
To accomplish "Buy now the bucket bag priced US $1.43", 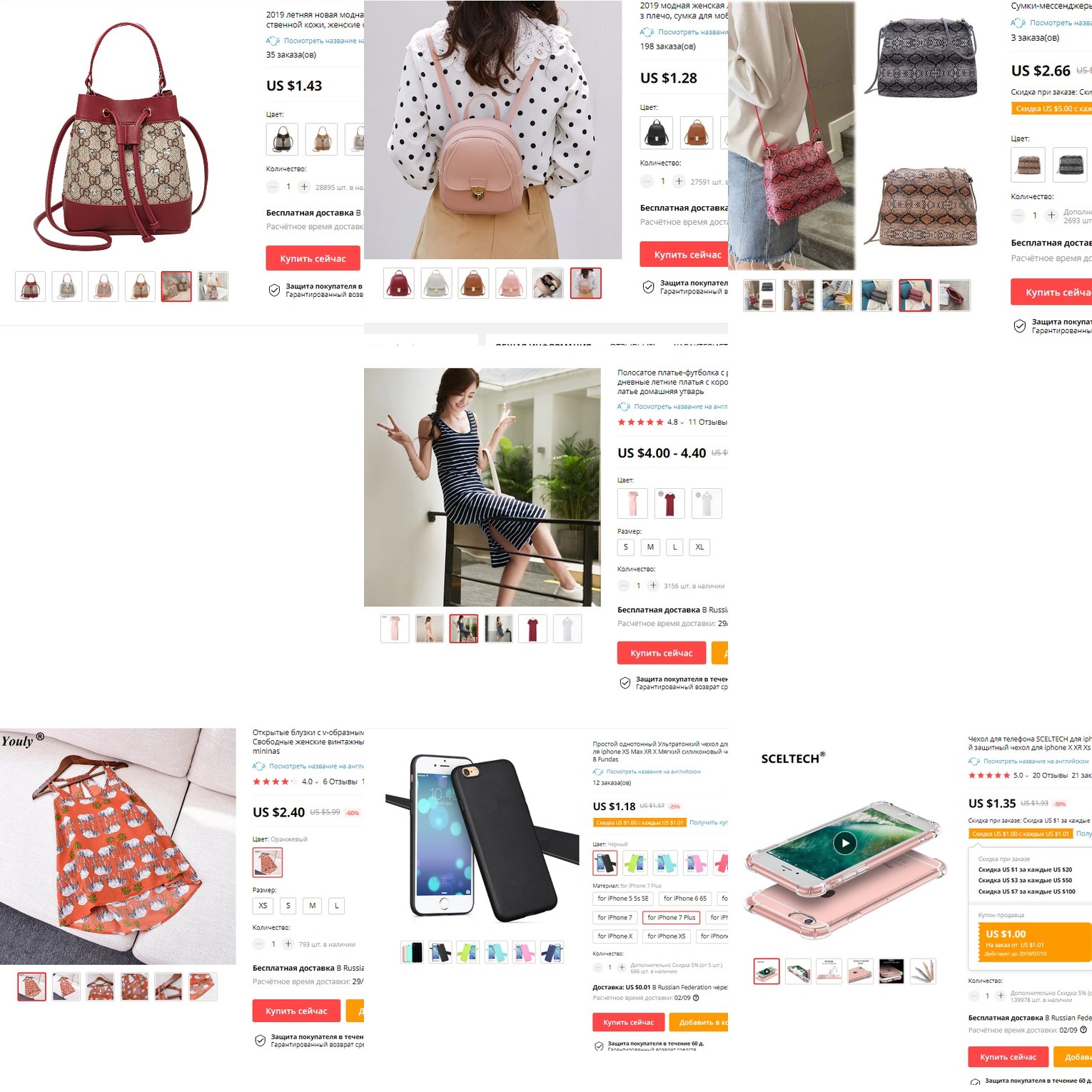I will (313, 258).
